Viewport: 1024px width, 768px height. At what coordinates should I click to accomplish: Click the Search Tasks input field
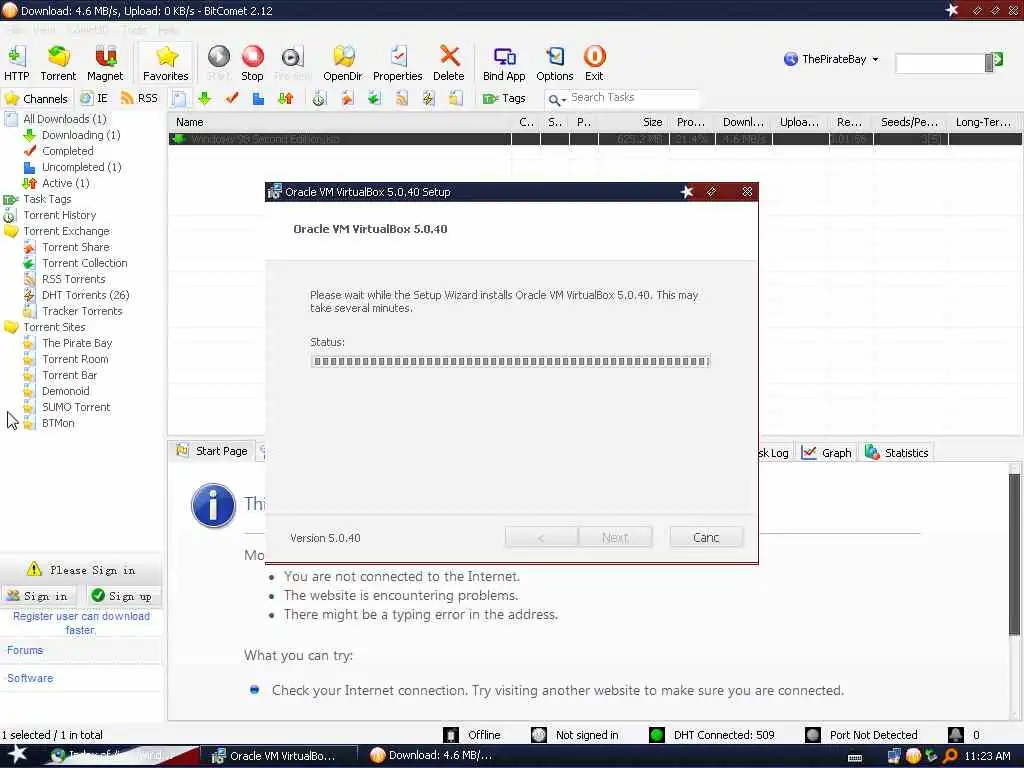tap(633, 98)
